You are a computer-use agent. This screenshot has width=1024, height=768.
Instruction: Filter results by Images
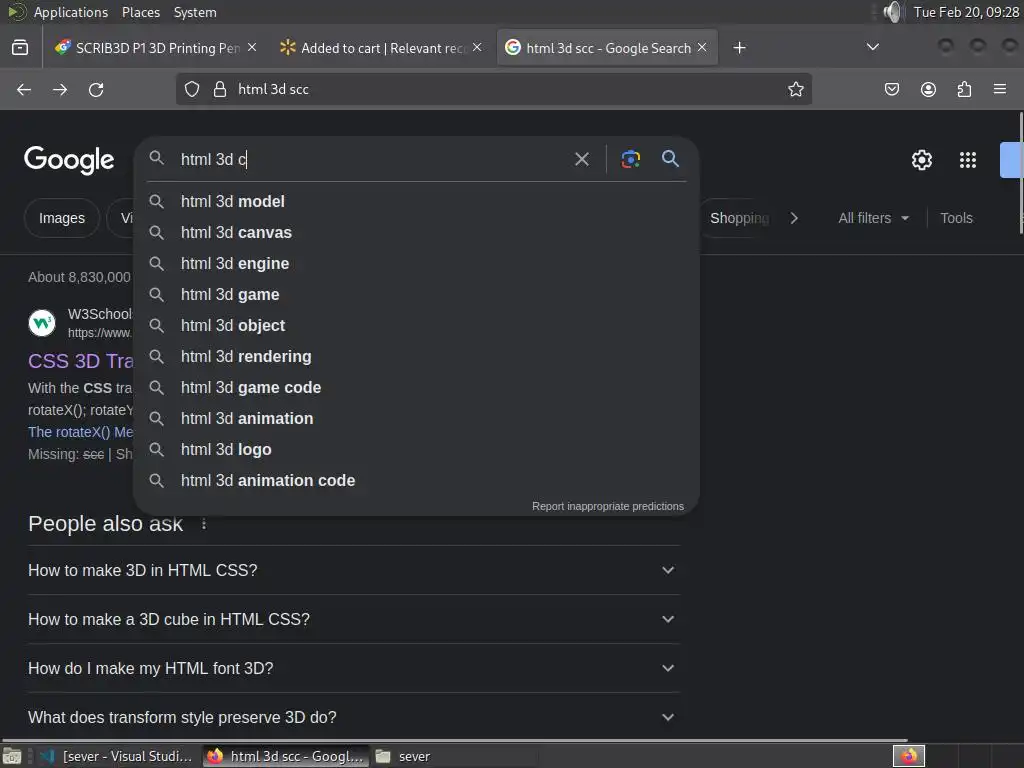click(62, 218)
